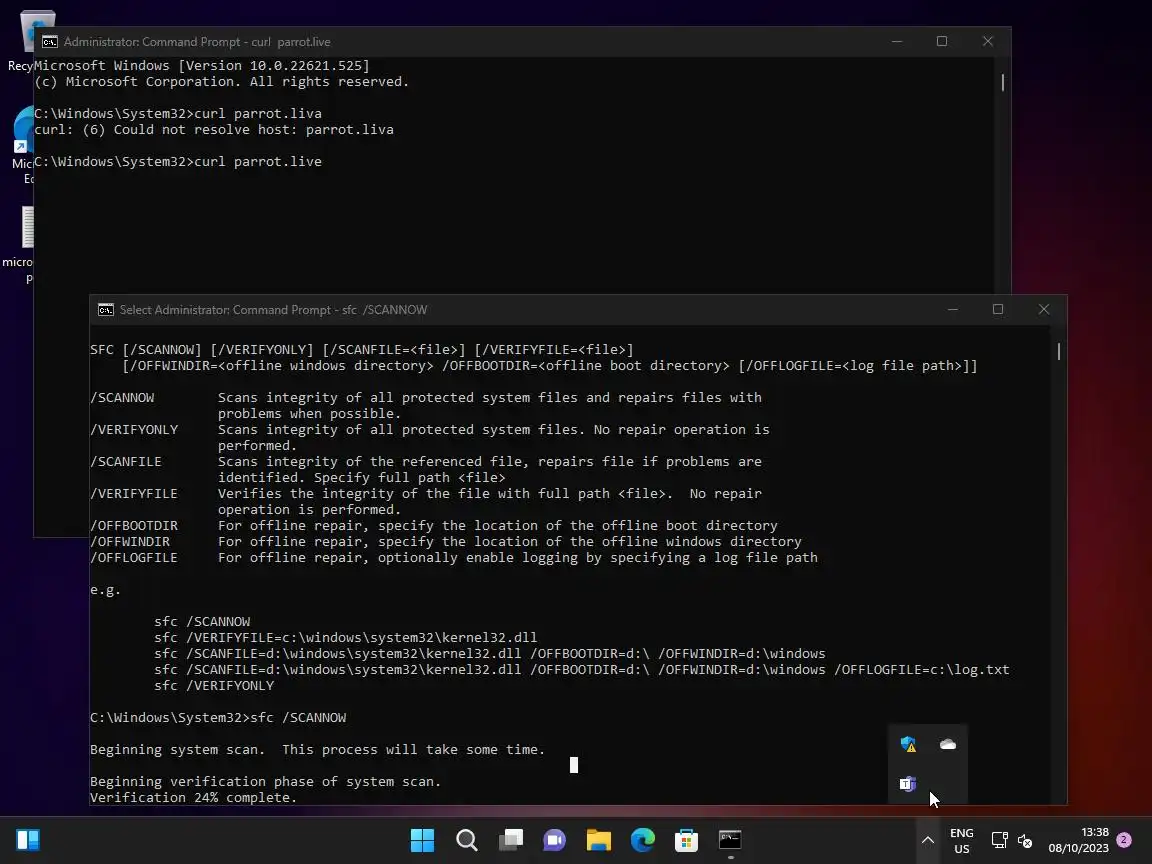Click the '/SCANFILE' option in help list
This screenshot has width=1152, height=864.
pyautogui.click(x=126, y=462)
